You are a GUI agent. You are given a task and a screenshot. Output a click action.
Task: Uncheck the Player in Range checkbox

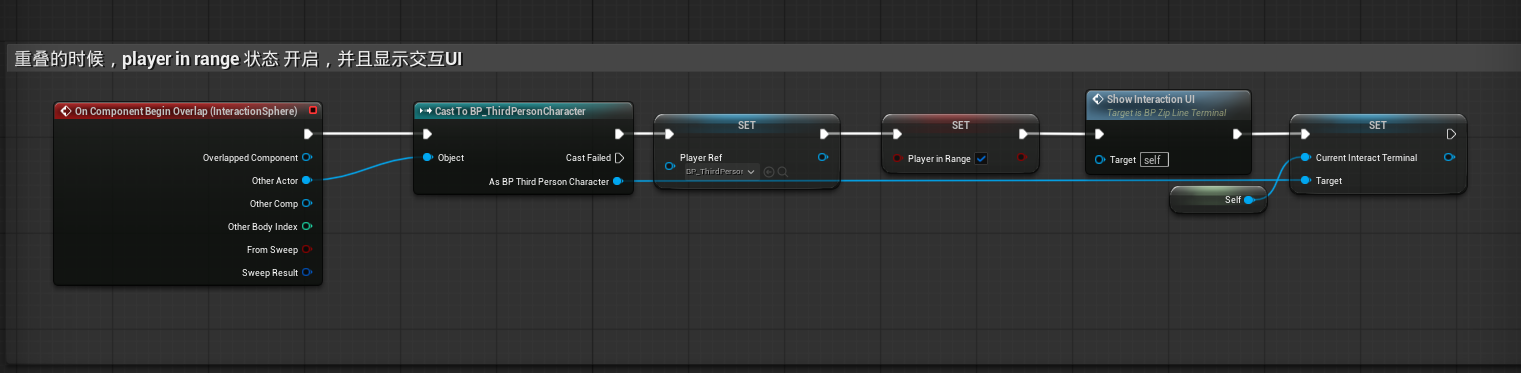pos(981,158)
